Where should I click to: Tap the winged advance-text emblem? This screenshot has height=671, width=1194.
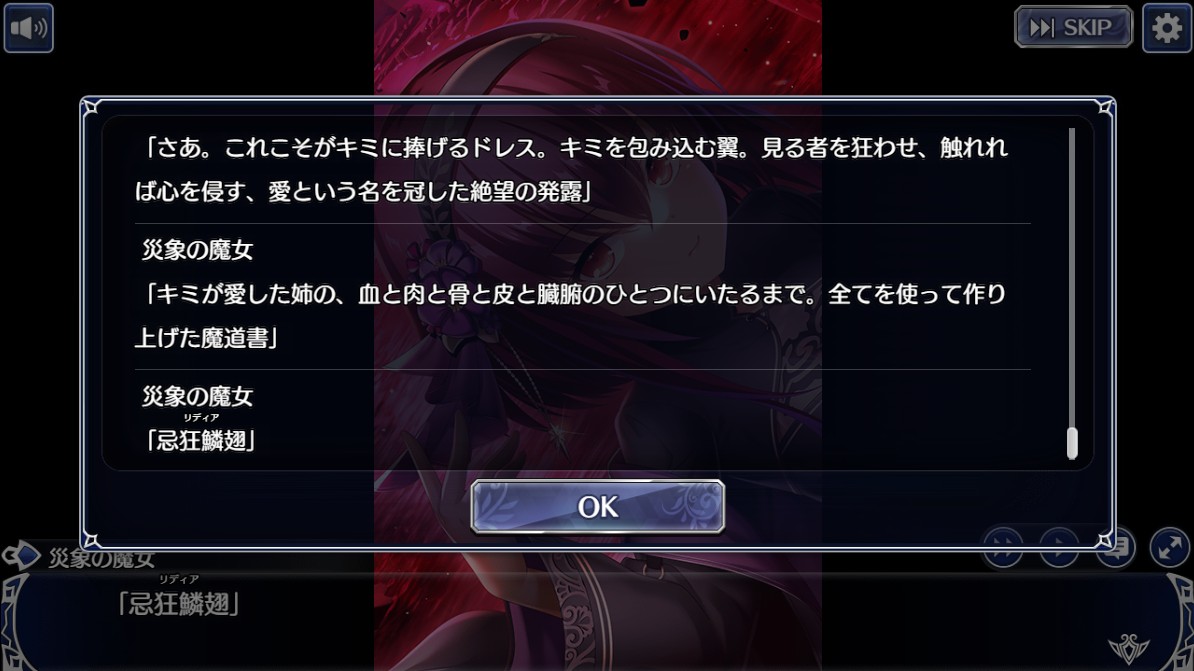click(x=1129, y=648)
